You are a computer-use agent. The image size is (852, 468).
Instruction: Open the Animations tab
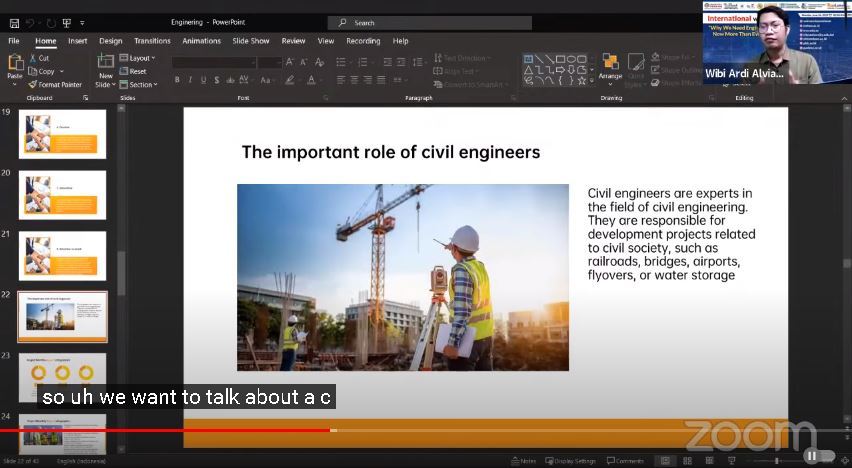click(x=201, y=41)
